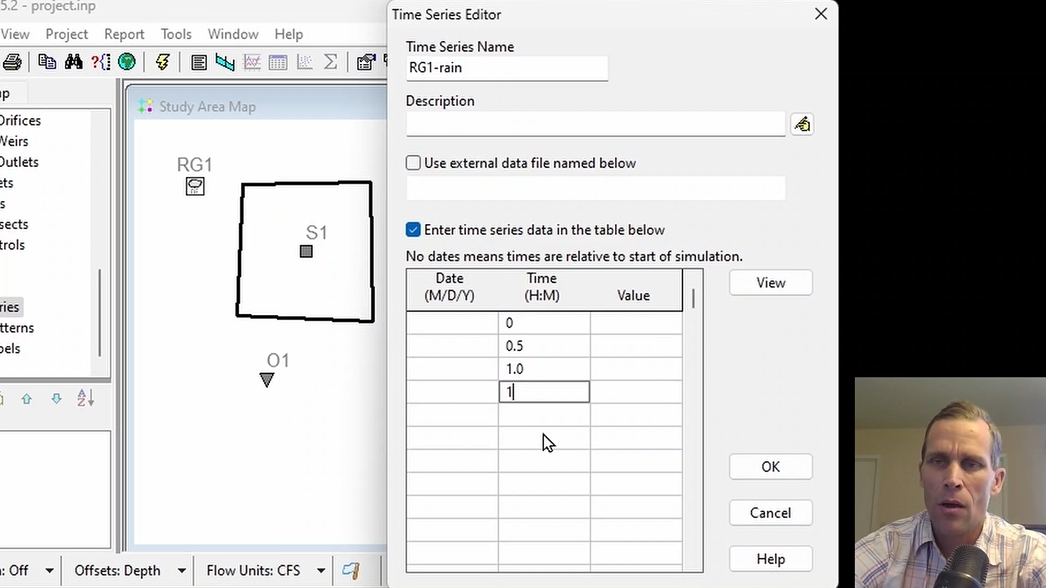Open the Project menu

[x=66, y=34]
